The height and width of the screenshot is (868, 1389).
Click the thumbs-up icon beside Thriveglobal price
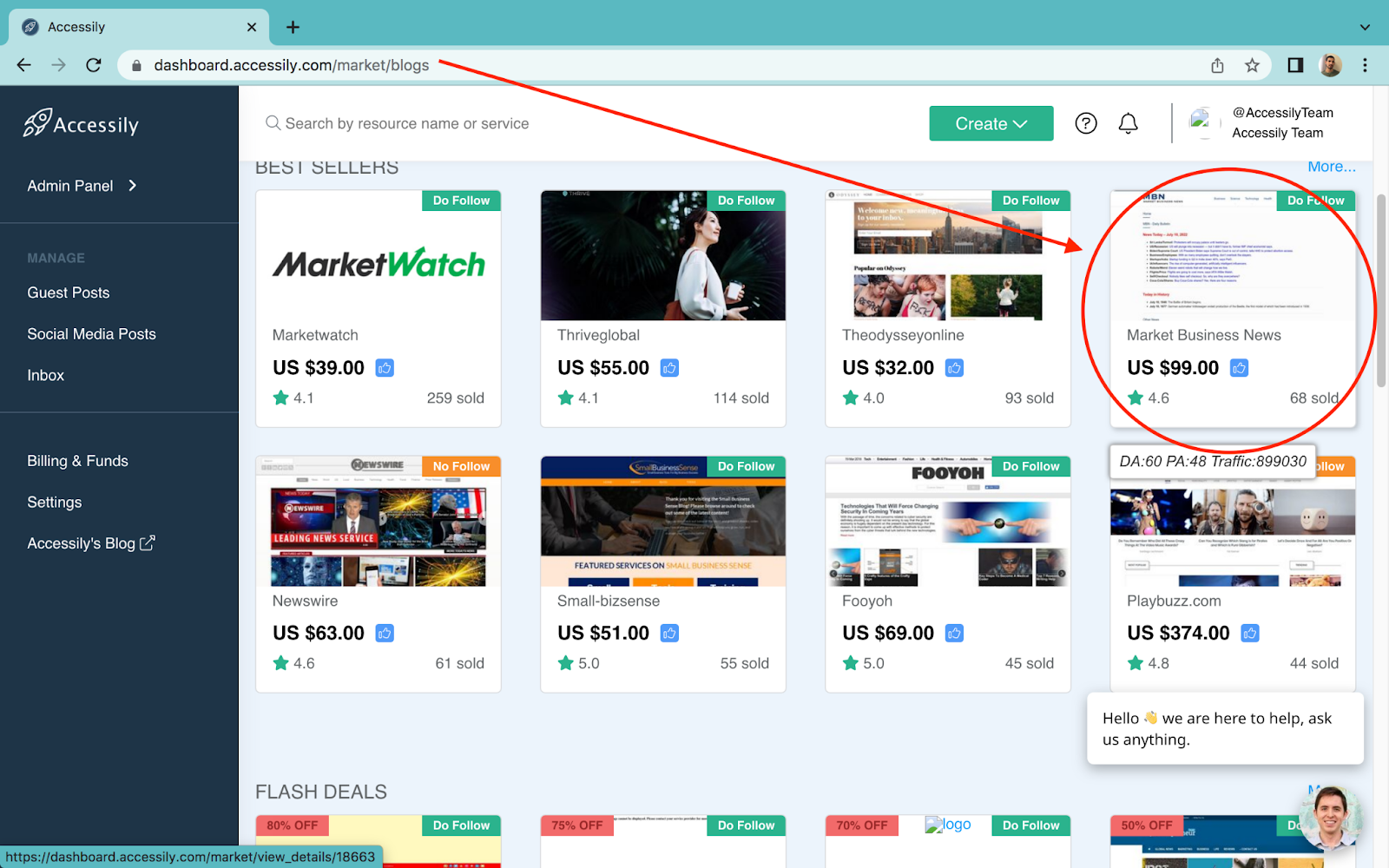pyautogui.click(x=669, y=368)
